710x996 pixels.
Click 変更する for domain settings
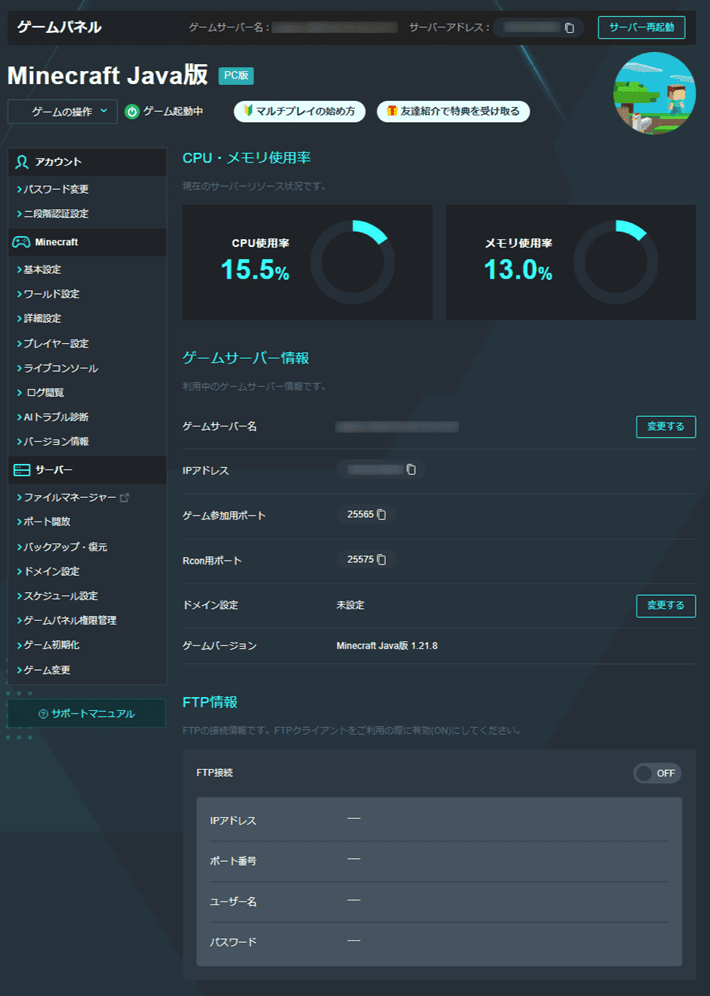pyautogui.click(x=665, y=605)
